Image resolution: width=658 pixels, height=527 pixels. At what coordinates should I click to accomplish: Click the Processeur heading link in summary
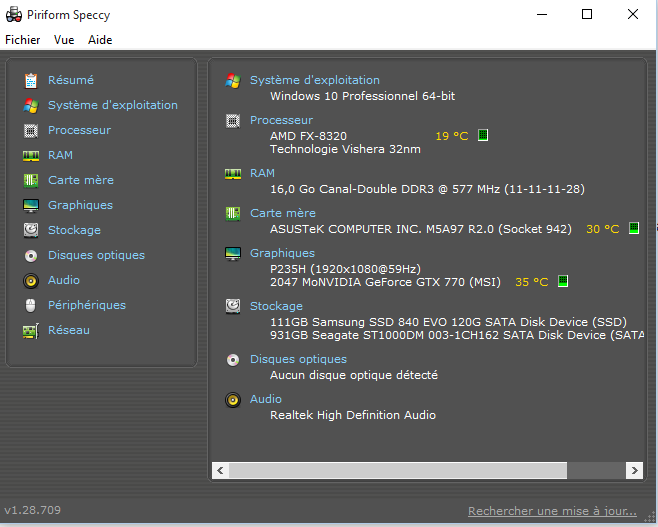click(x=282, y=120)
